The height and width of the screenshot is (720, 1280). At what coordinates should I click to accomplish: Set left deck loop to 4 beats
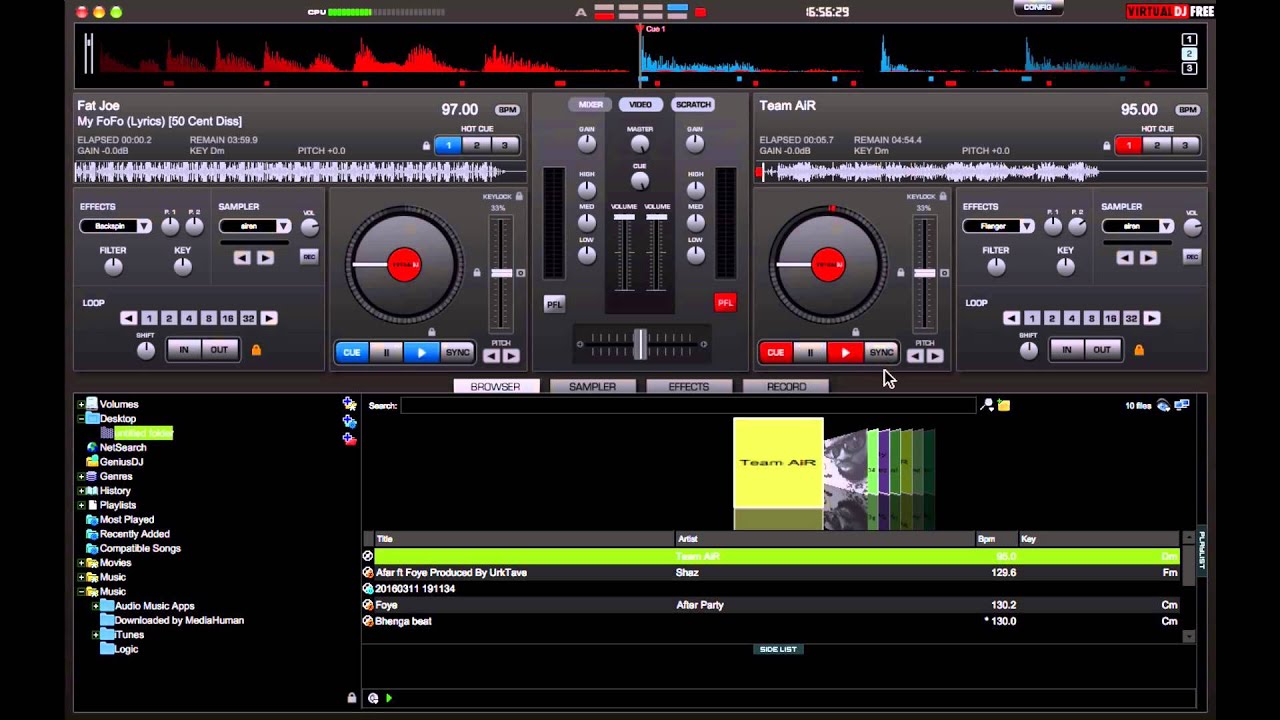point(188,318)
